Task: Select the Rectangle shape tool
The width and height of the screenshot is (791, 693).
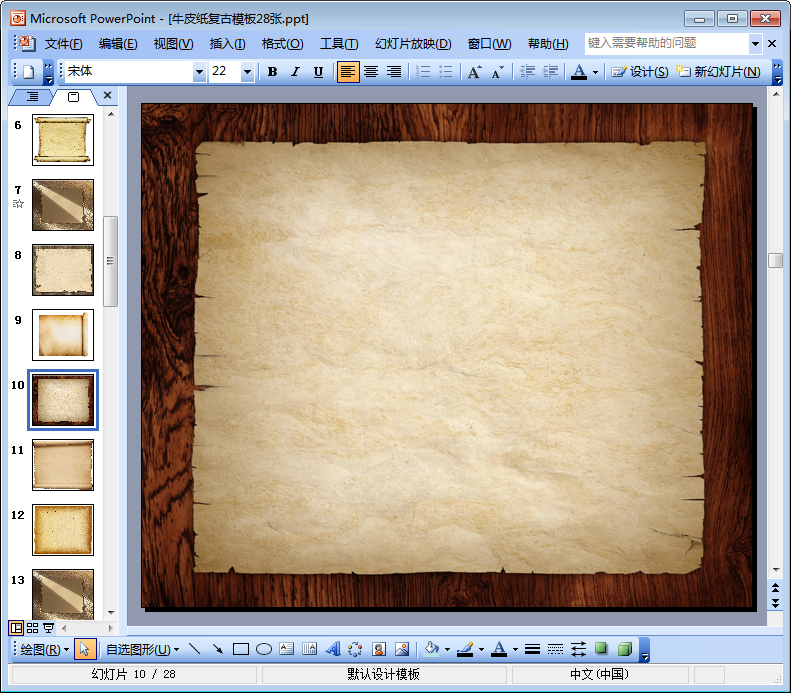Action: [241, 649]
